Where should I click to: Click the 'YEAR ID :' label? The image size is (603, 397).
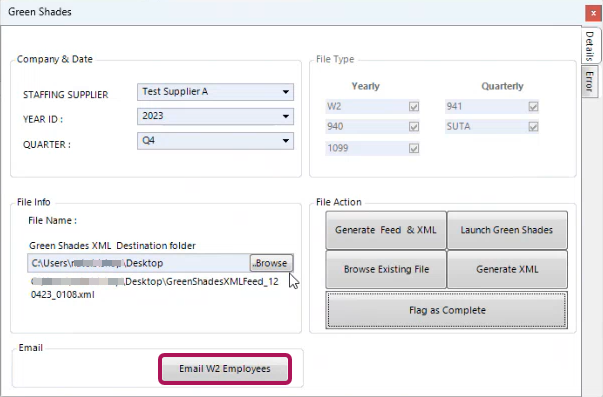43,119
